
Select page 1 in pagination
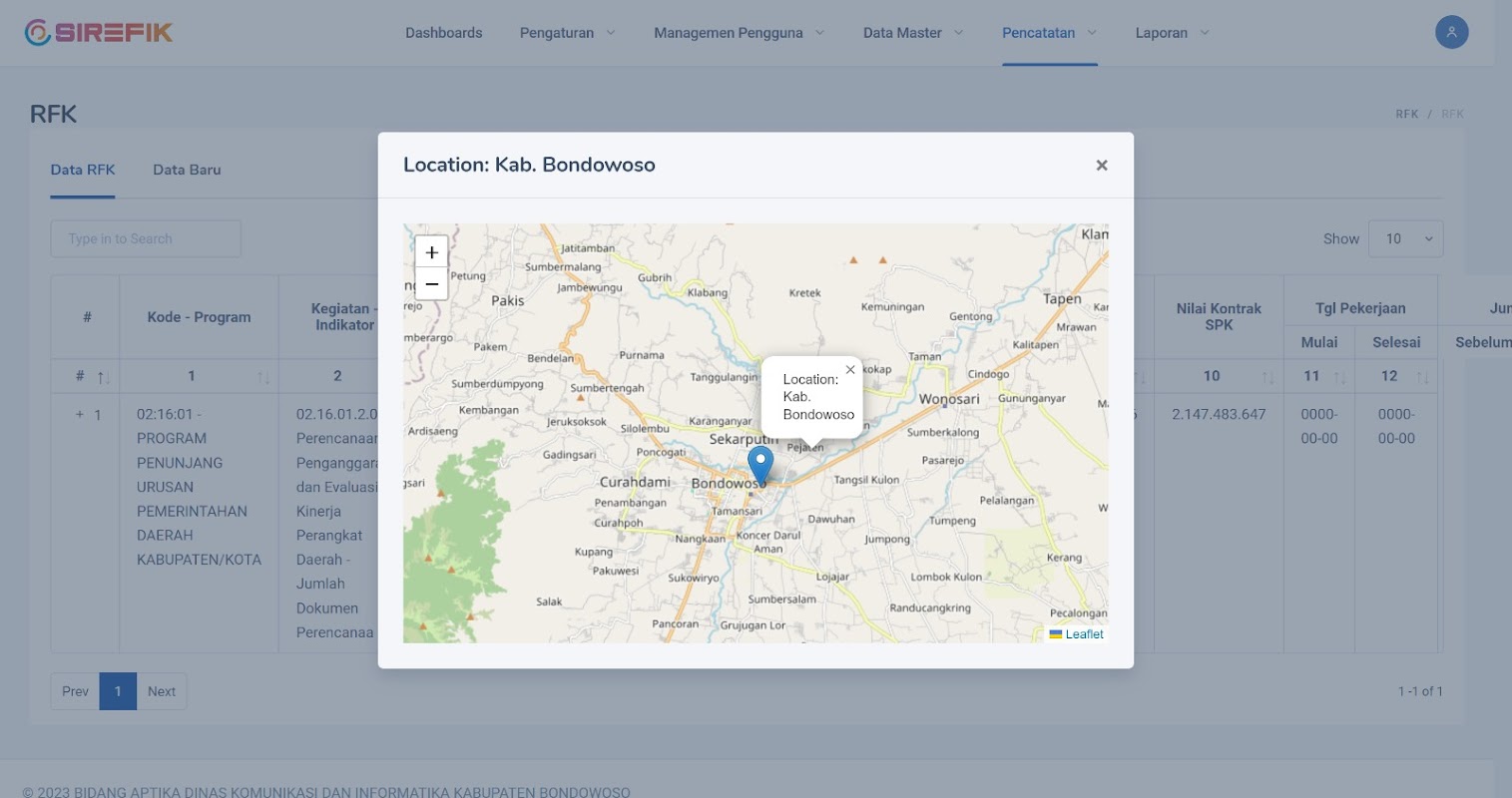[118, 691]
